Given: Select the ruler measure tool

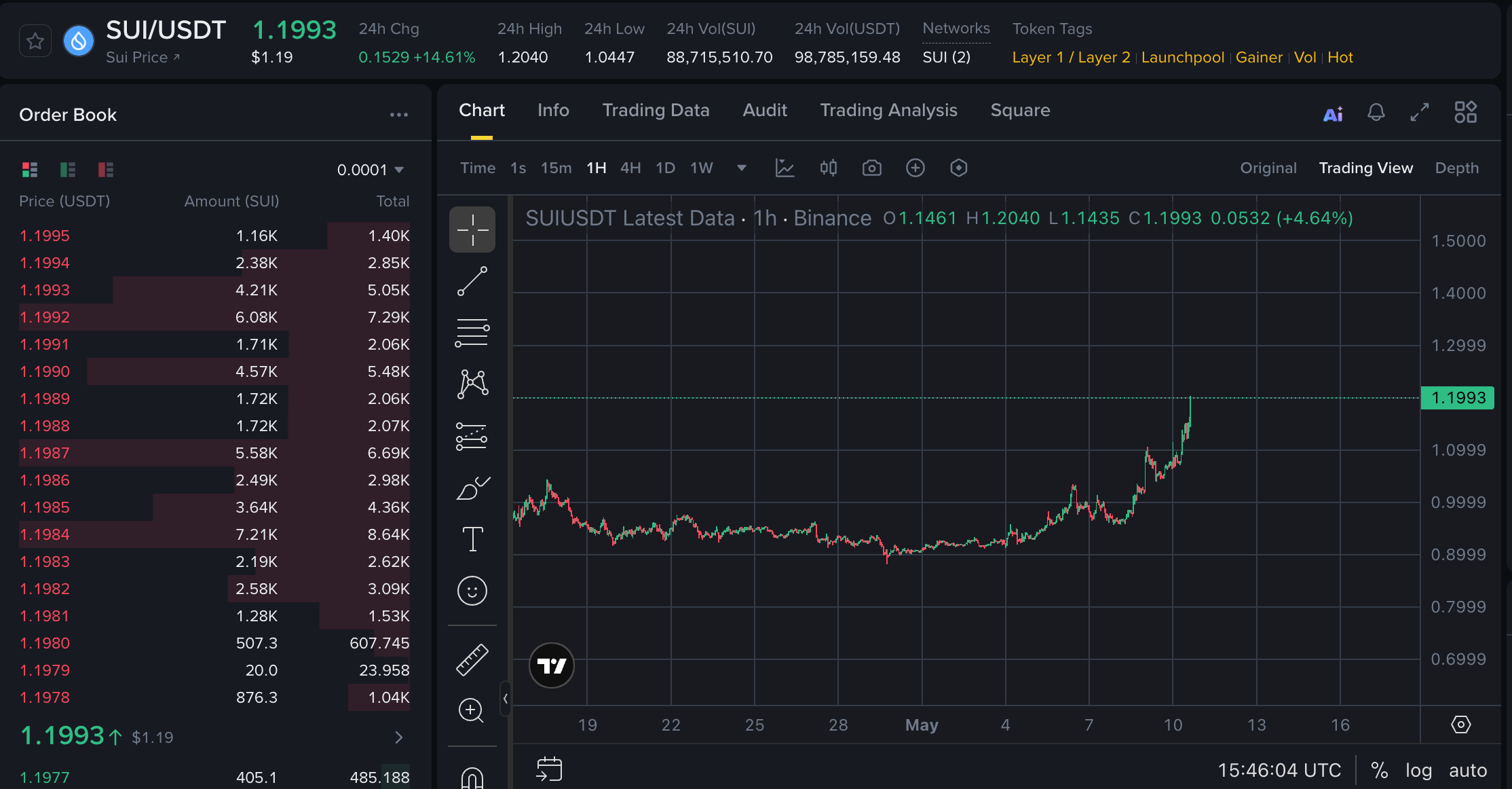Looking at the screenshot, I should point(472,660).
